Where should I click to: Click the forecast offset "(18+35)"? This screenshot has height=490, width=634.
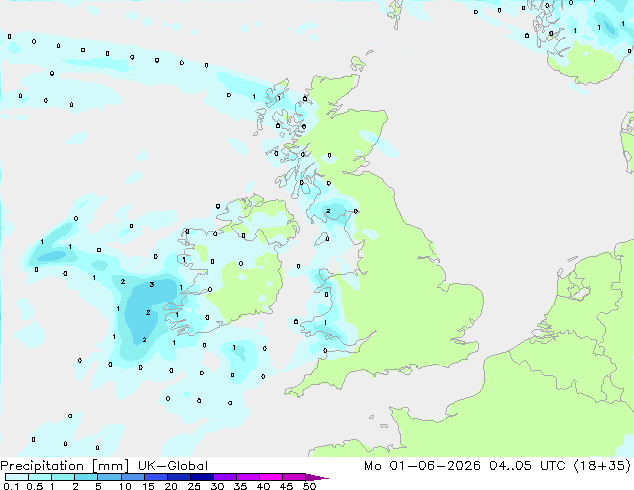pos(602,466)
